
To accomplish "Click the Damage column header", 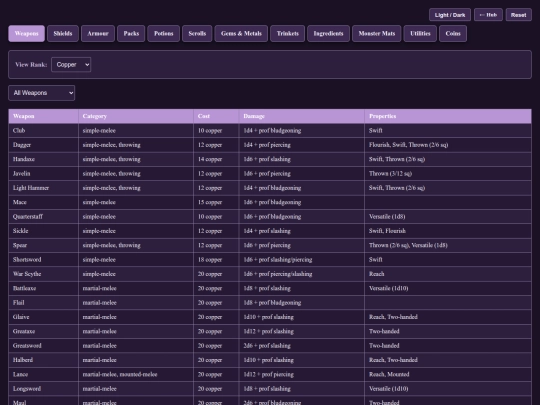I will point(302,116).
